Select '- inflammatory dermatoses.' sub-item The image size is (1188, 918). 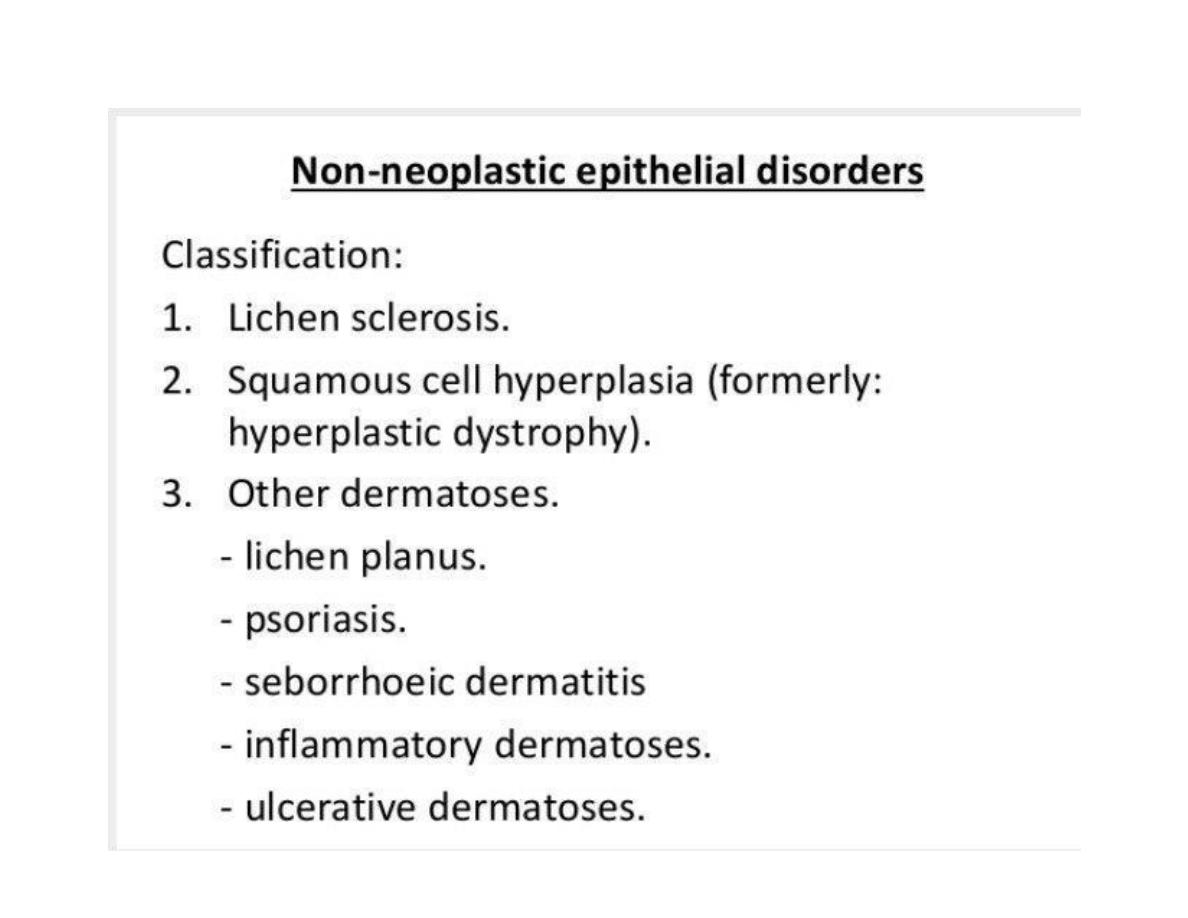[466, 745]
